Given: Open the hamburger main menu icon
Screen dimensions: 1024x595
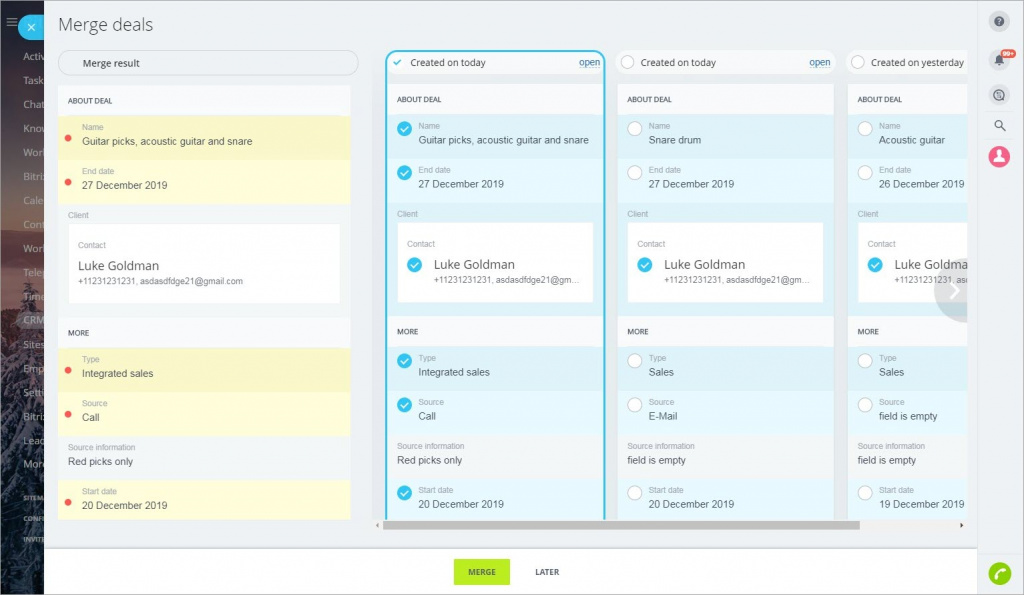Looking at the screenshot, I should tap(11, 22).
